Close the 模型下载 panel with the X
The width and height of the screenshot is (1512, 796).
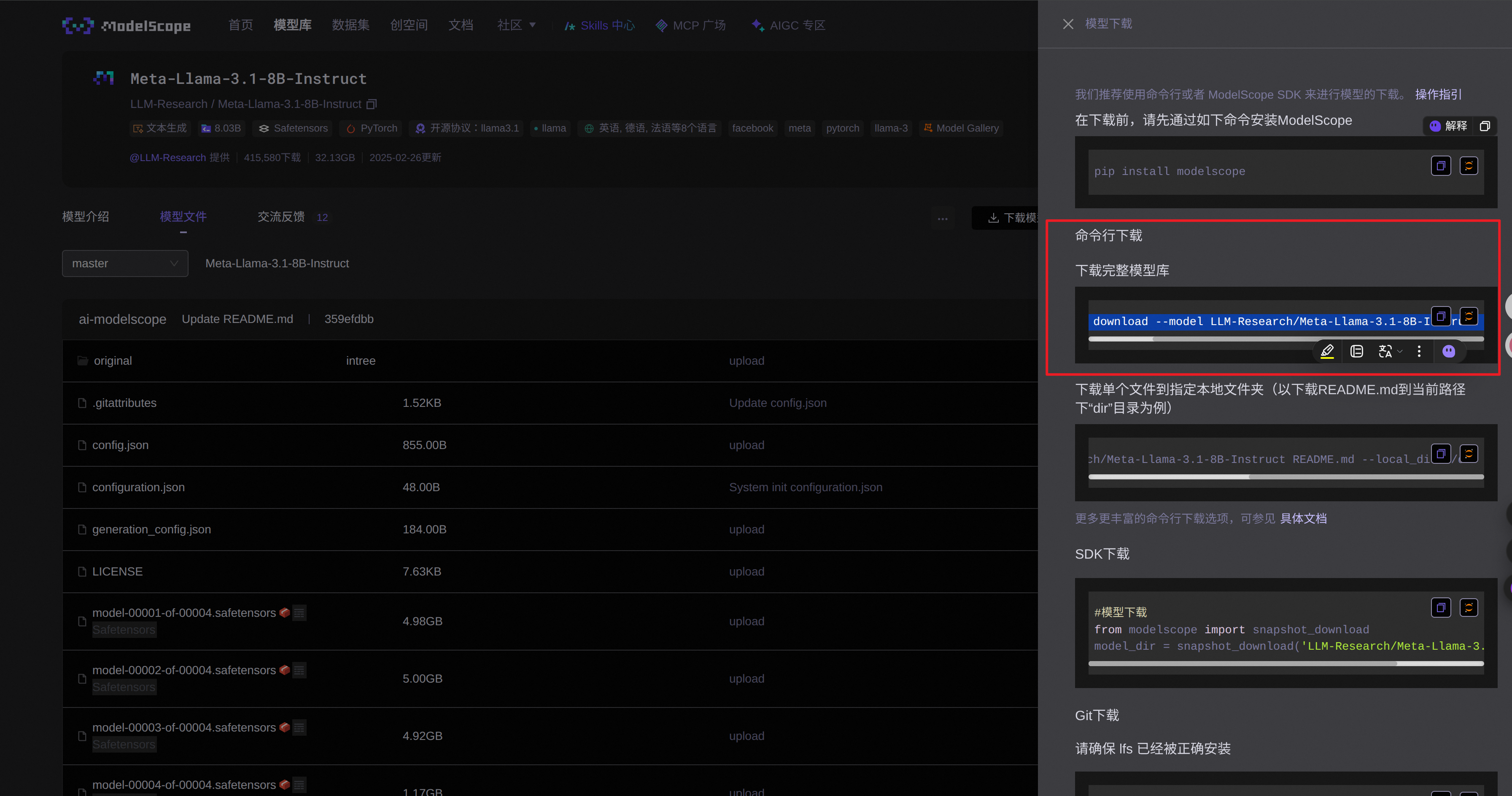point(1067,24)
